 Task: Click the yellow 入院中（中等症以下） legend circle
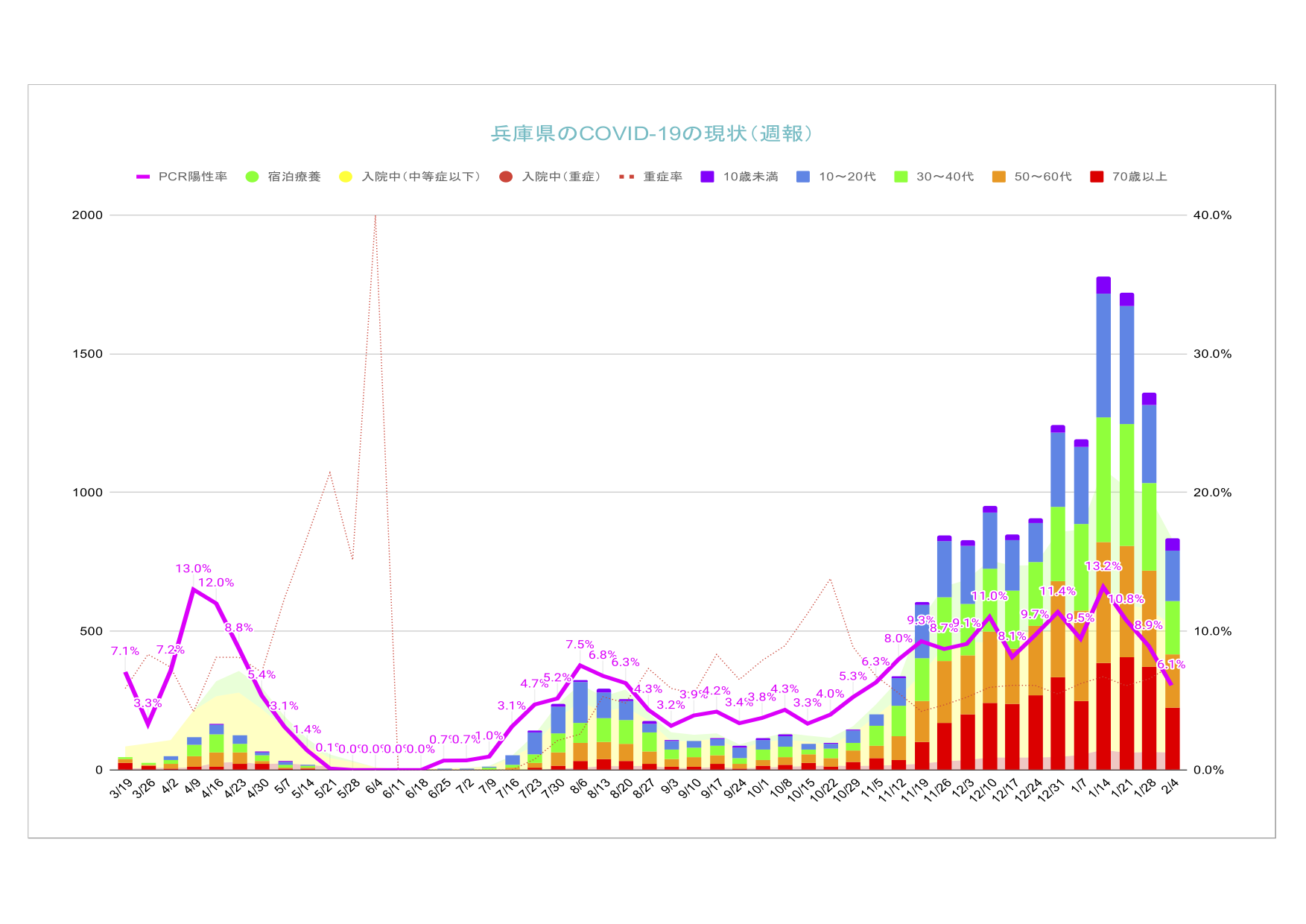(x=346, y=177)
